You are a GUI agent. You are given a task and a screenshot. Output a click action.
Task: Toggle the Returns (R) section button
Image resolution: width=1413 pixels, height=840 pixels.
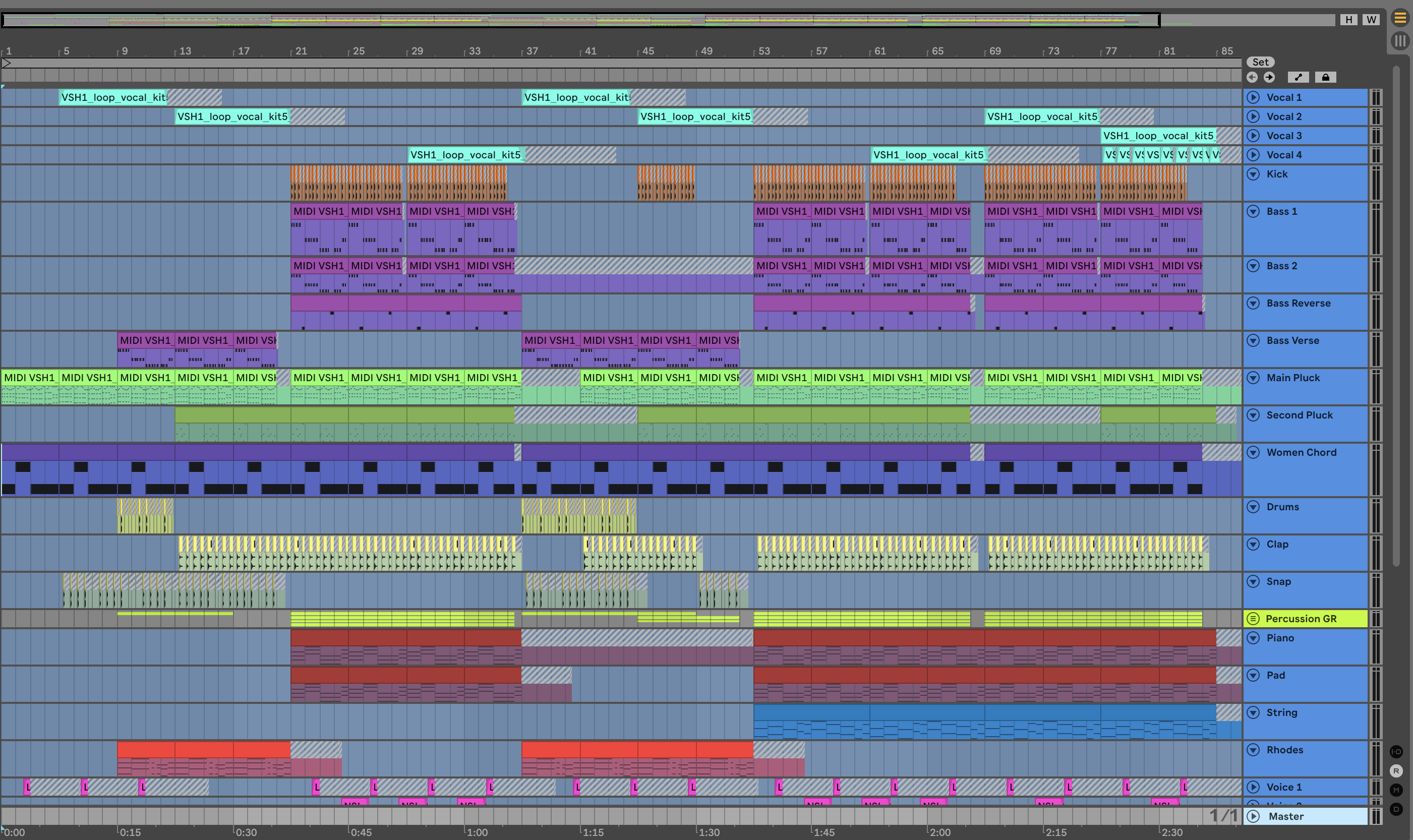[x=1396, y=771]
